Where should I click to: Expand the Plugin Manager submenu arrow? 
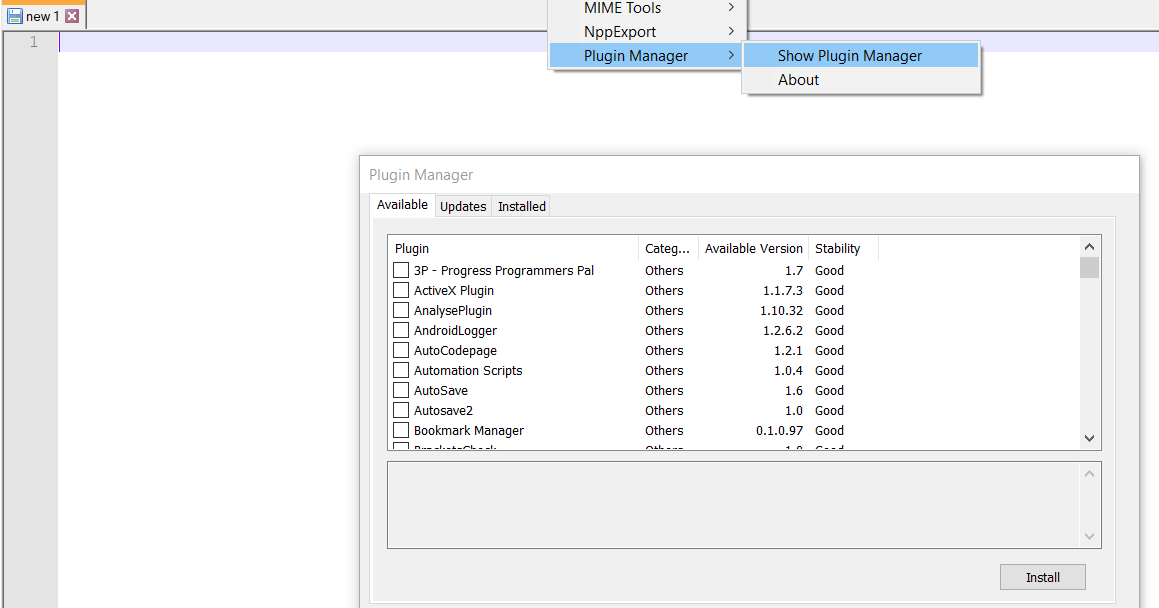click(730, 55)
